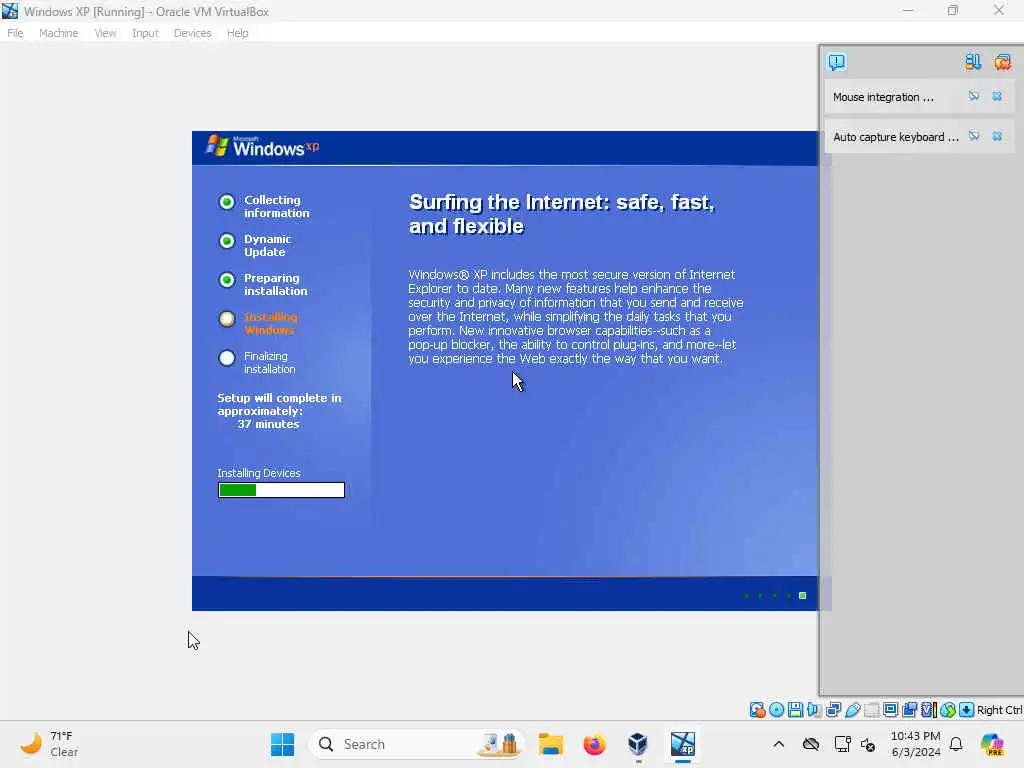Screen dimensions: 1024x768
Task: Click the '37 minutes' remaining time text
Action: tap(268, 424)
